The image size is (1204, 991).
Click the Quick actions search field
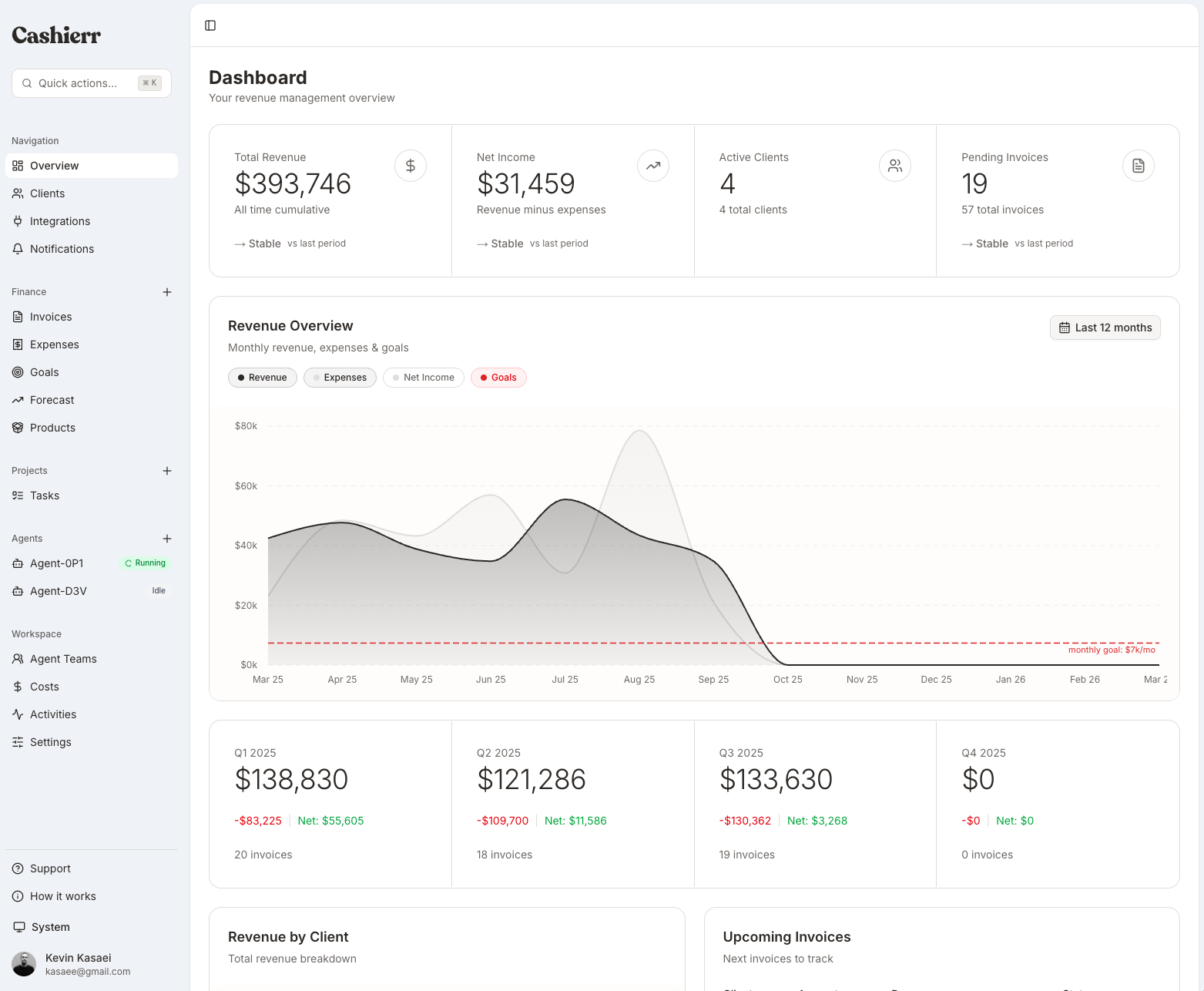click(x=91, y=83)
